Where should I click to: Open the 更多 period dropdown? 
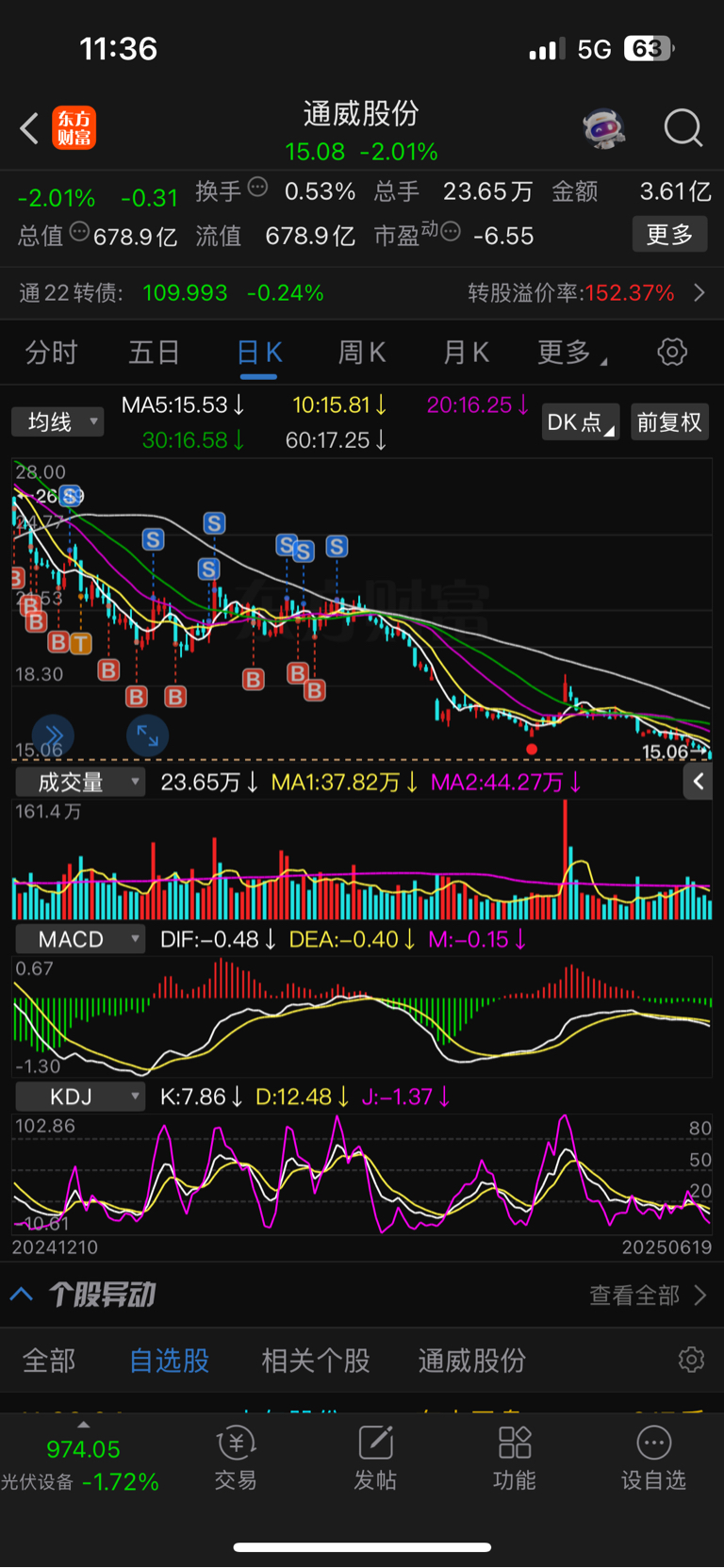tap(571, 353)
